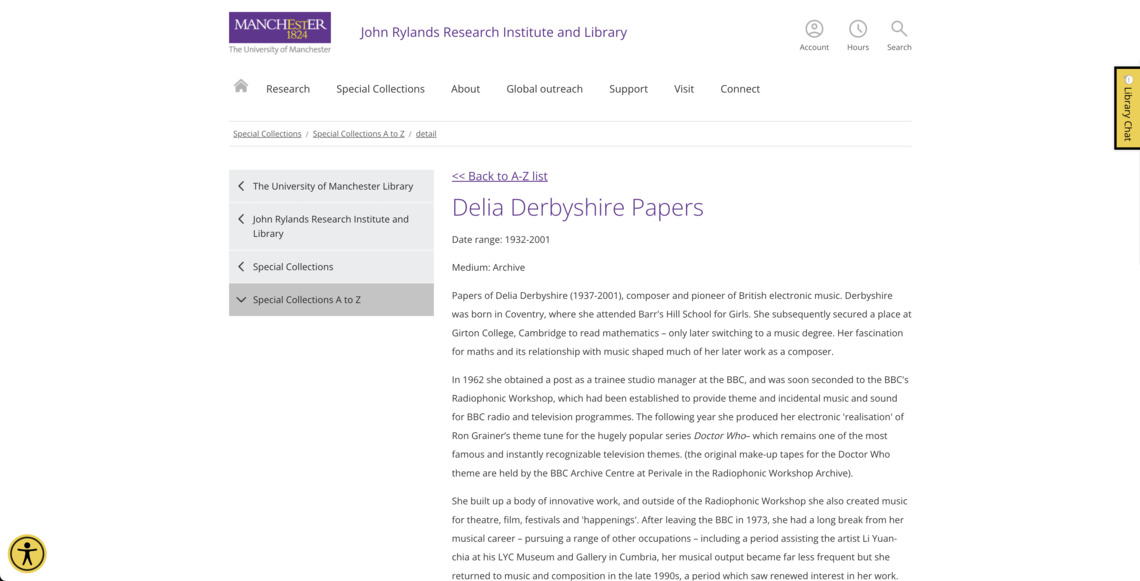Open the Research menu
This screenshot has height=581, width=1140.
tap(288, 89)
